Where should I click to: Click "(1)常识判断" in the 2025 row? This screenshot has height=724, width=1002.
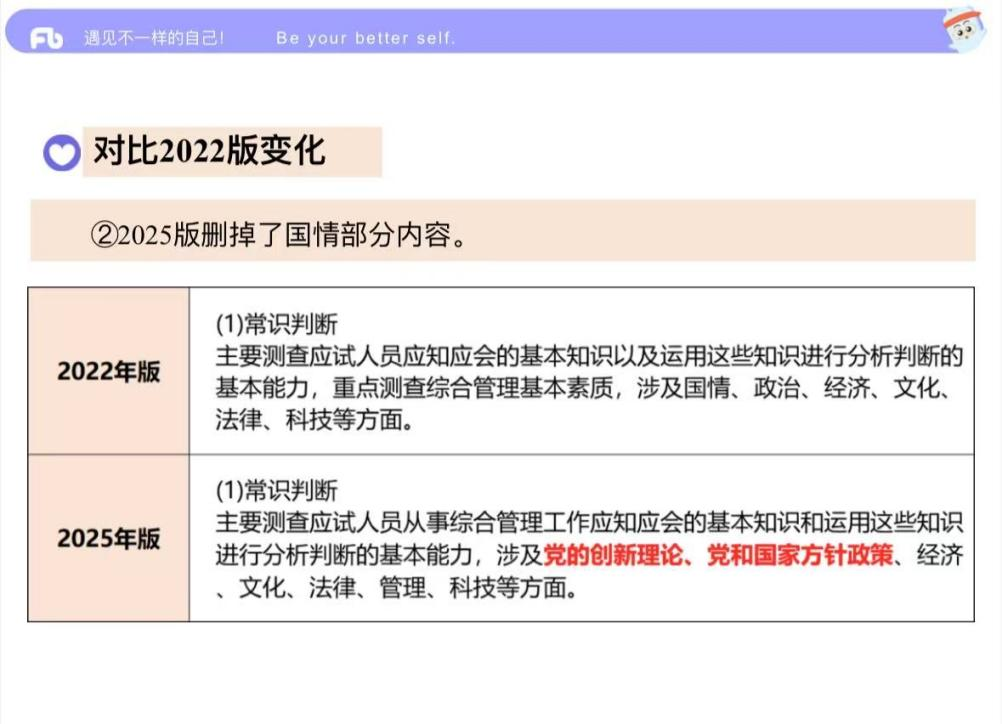pyautogui.click(x=276, y=491)
